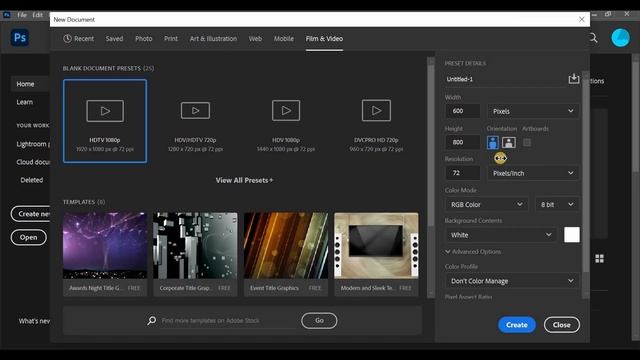Click the Photoshop Ps home logo
640x360 pixels.
pos(20,38)
